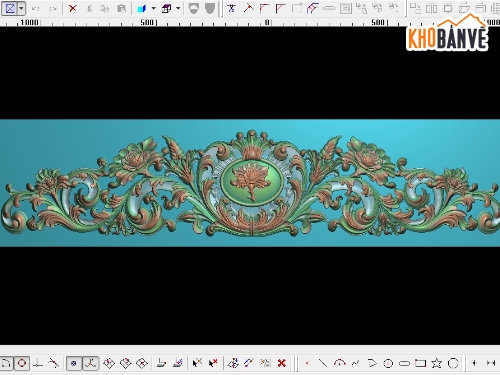
Task: Click the undo arrow icon
Action: pyautogui.click(x=35, y=9)
